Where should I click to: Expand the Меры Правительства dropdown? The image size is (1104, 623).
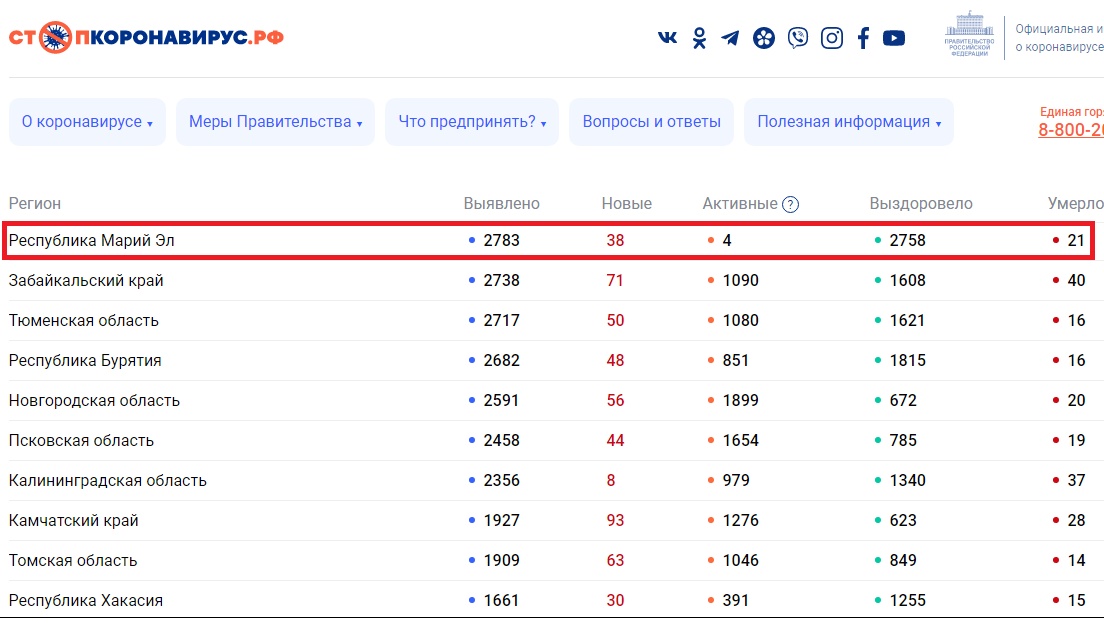[275, 122]
